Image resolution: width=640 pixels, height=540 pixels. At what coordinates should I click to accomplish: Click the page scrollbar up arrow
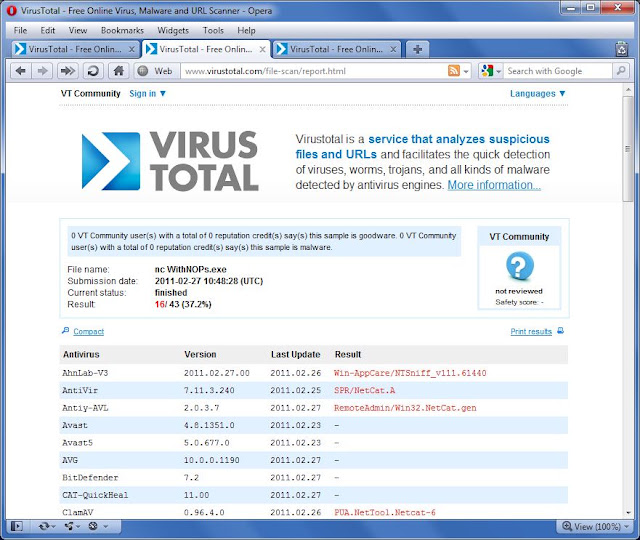(627, 89)
